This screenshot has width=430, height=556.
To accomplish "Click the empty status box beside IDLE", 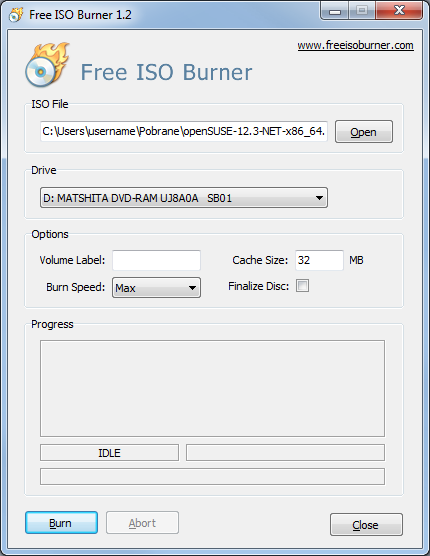I will [285, 453].
